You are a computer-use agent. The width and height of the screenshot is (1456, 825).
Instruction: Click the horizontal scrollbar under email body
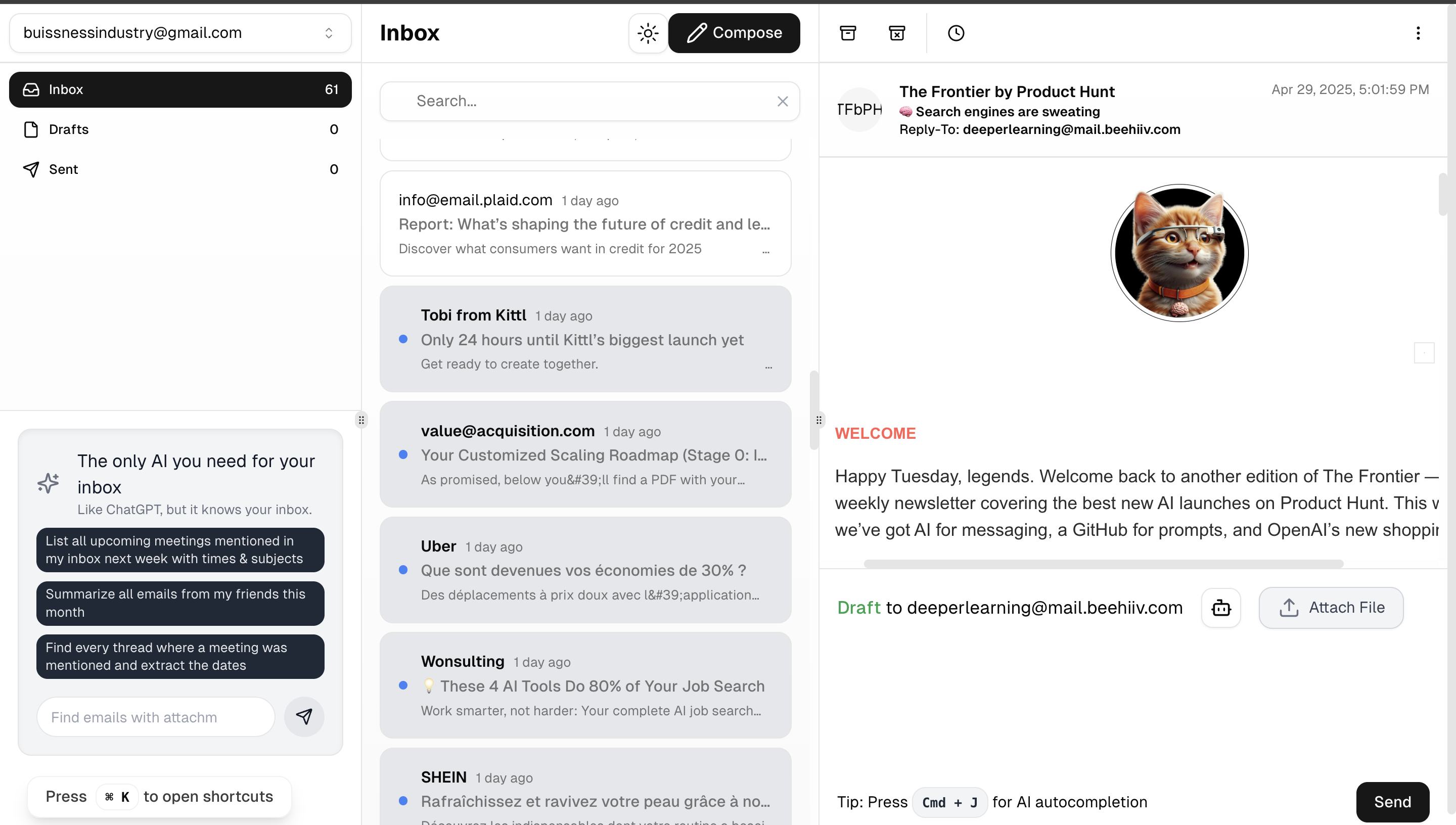[x=1103, y=564]
